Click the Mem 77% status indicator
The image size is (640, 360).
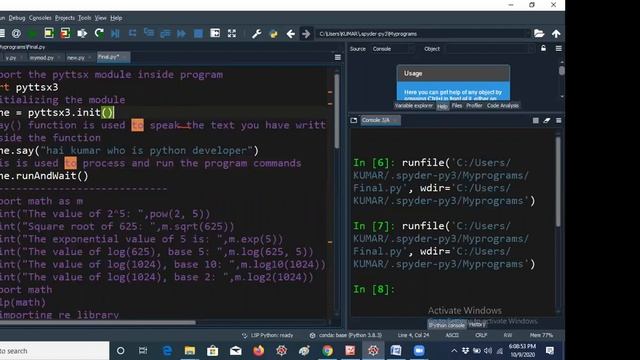tap(541, 335)
